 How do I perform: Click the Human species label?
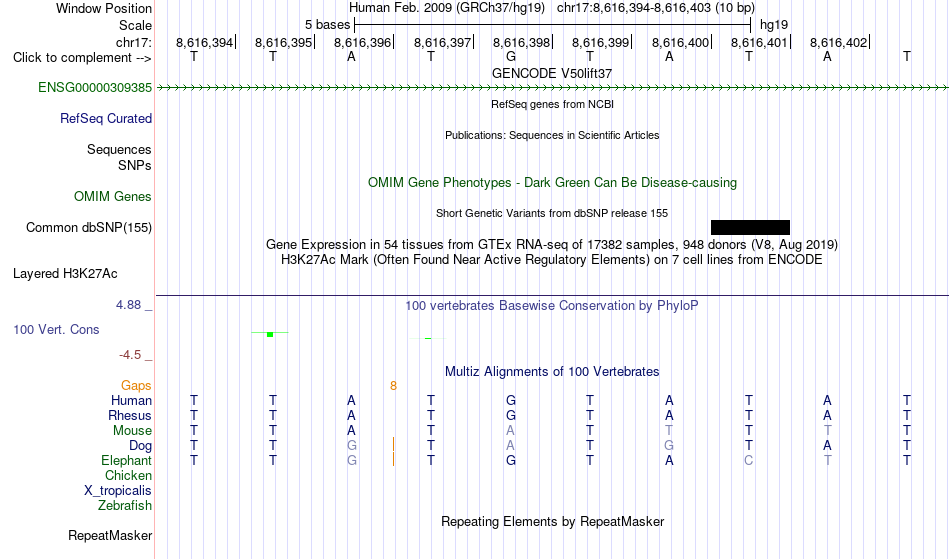[131, 400]
